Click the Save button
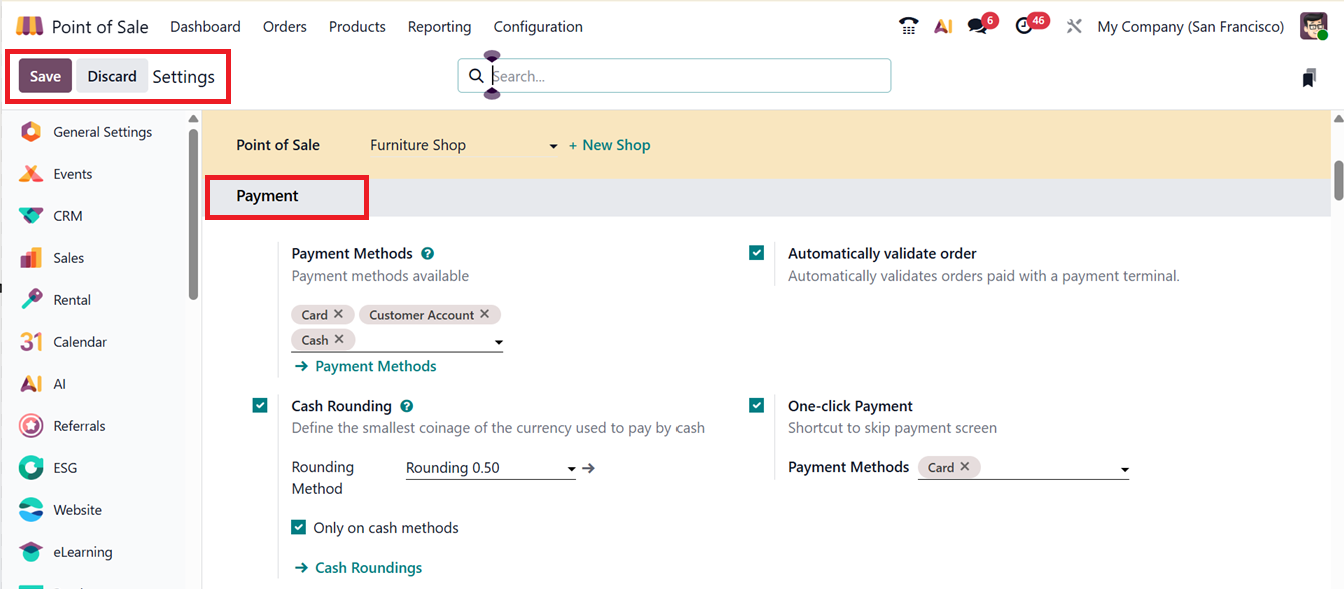 45,76
